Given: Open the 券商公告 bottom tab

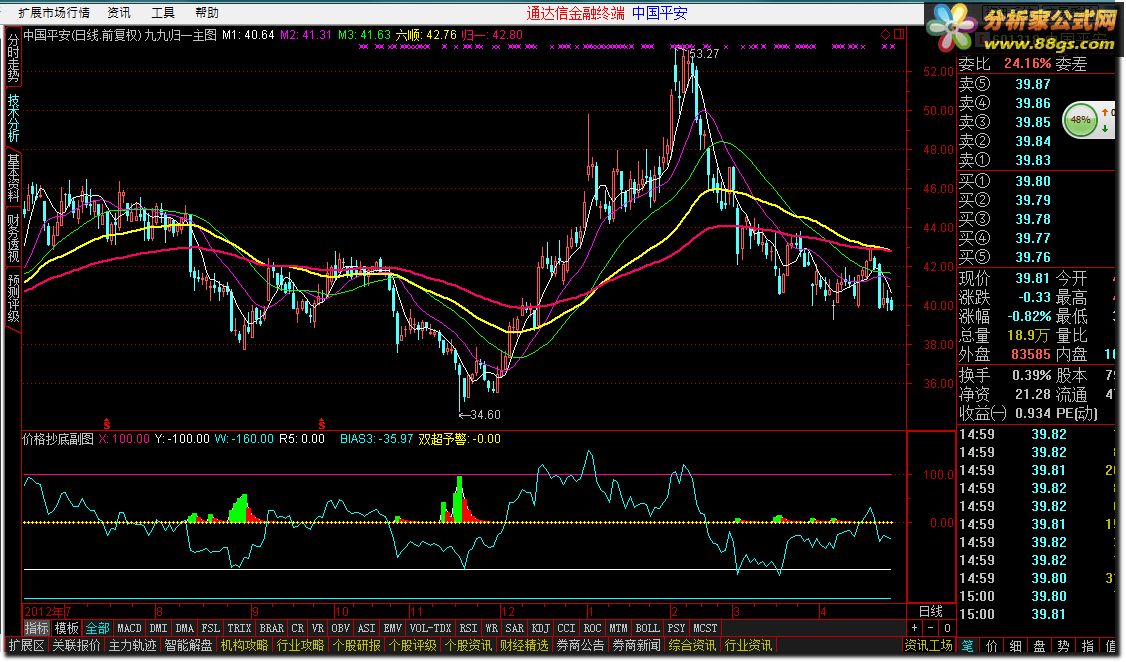Looking at the screenshot, I should tap(580, 645).
